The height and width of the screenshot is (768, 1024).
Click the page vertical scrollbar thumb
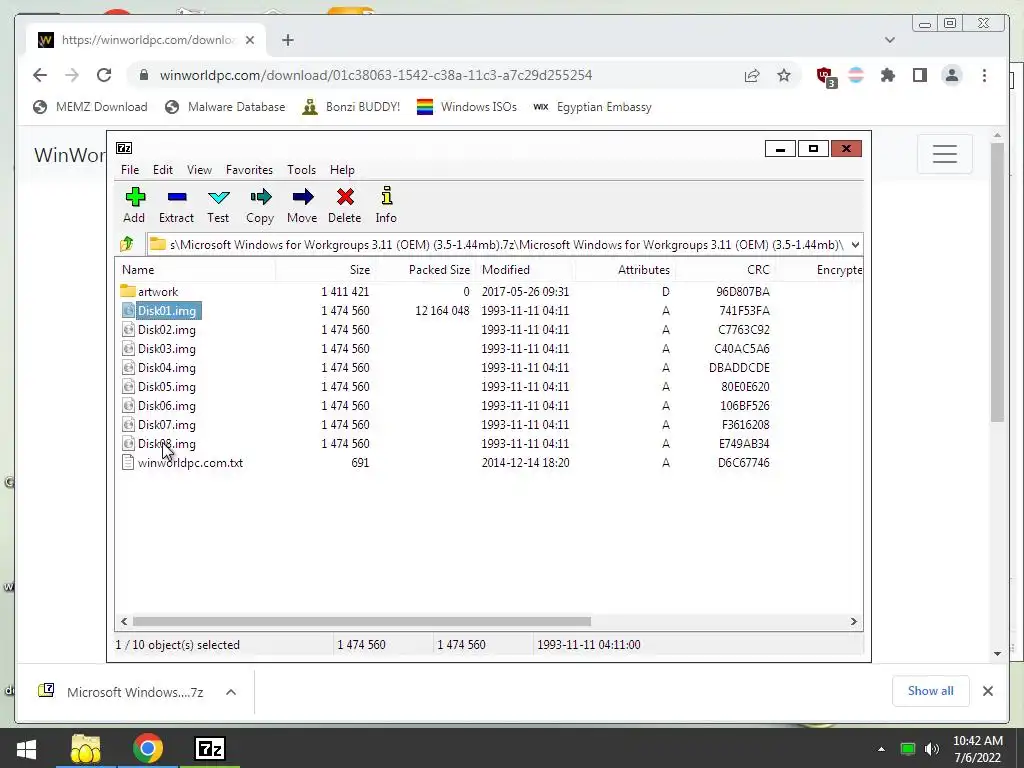tap(997, 282)
